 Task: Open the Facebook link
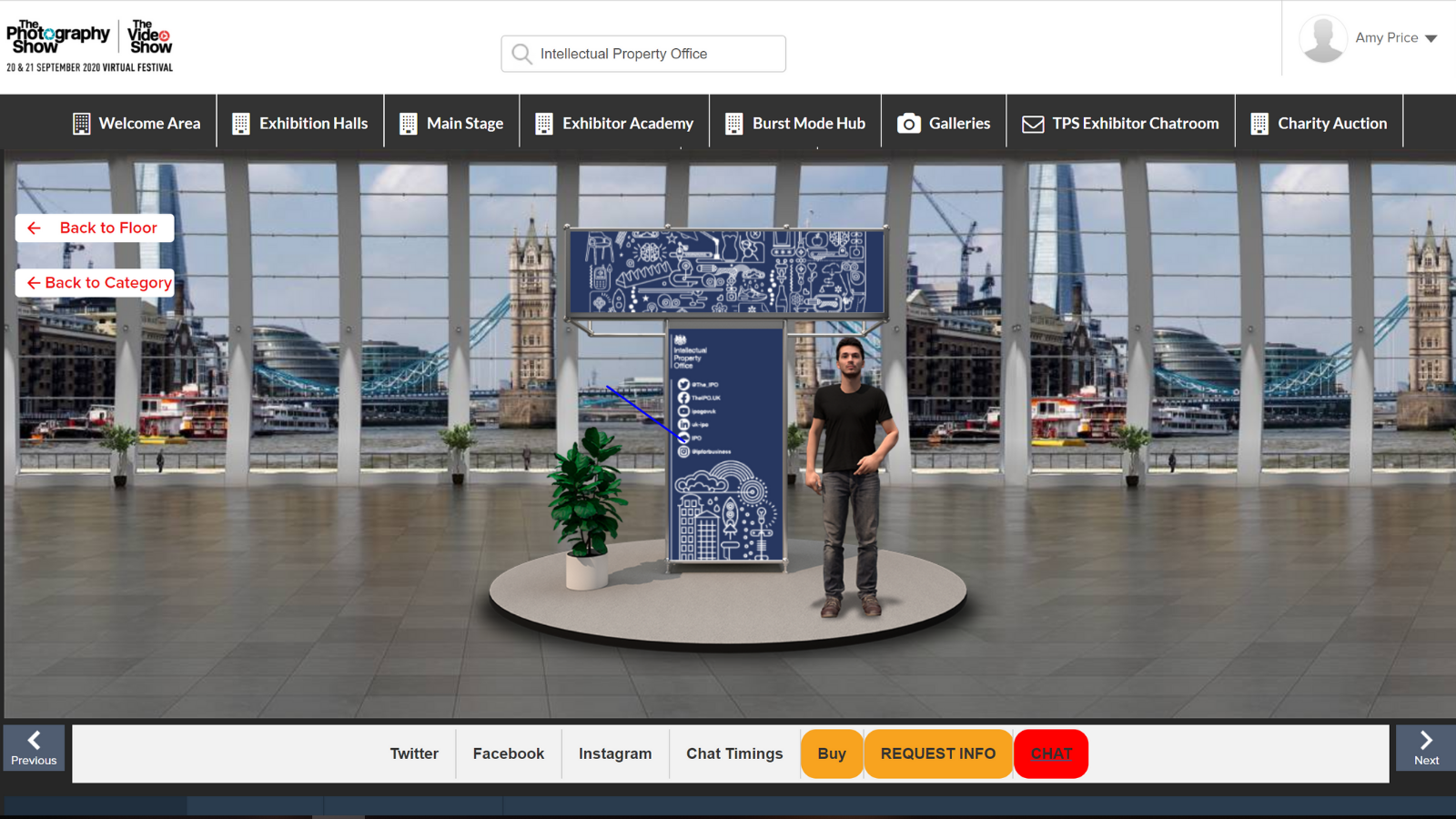(x=509, y=753)
